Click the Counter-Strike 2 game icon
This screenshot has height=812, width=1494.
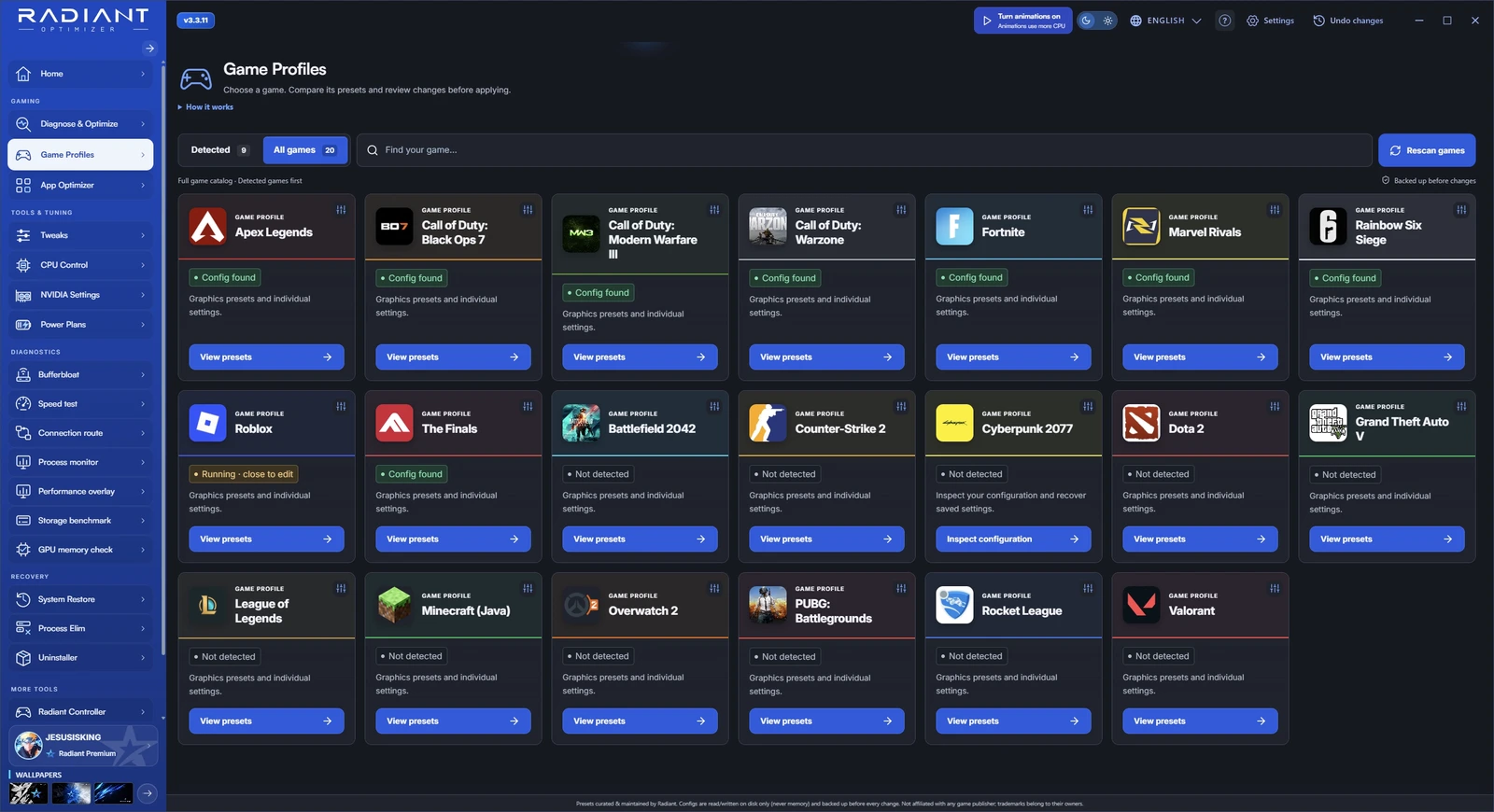tap(768, 423)
